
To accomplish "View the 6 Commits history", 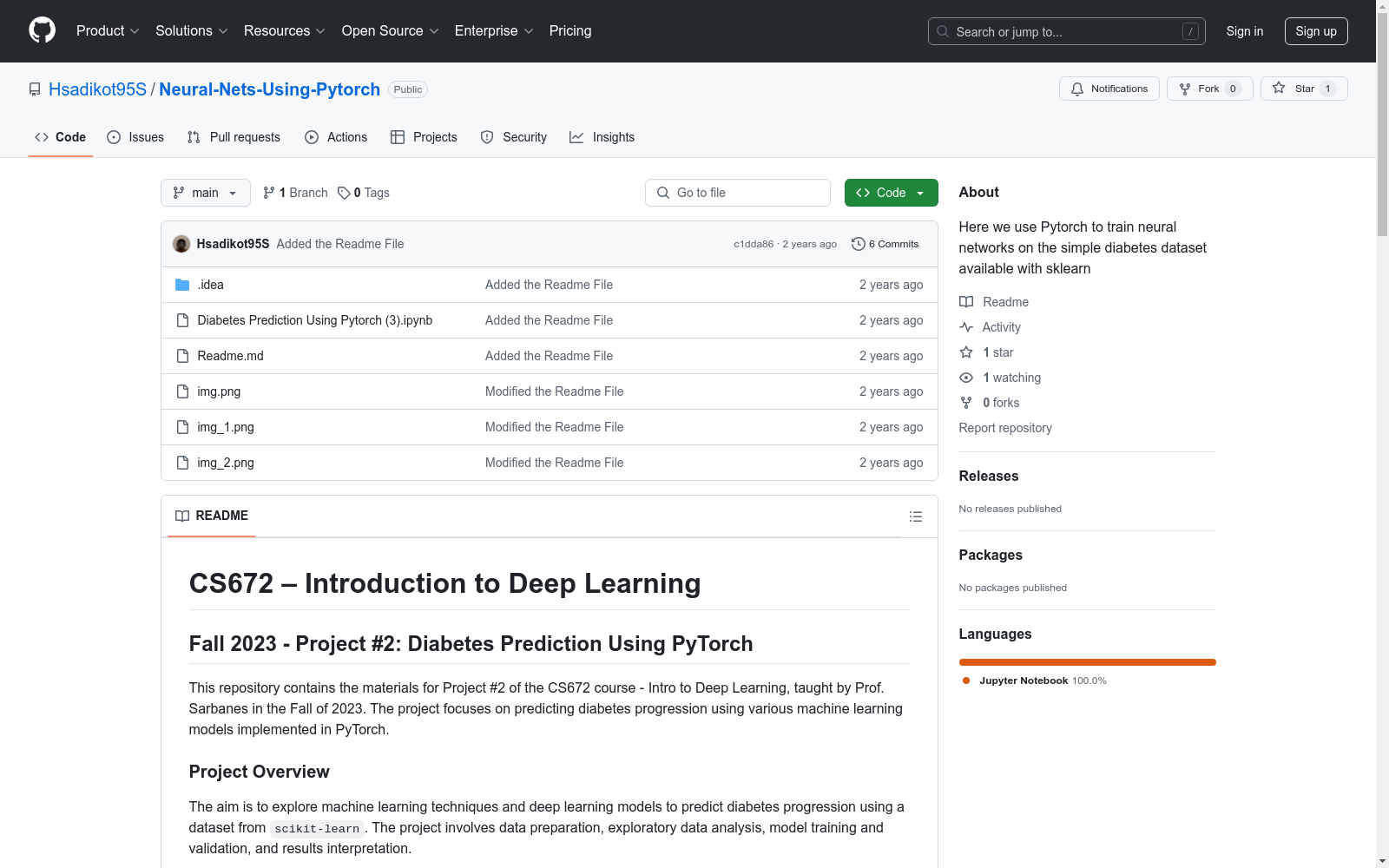I will click(885, 244).
